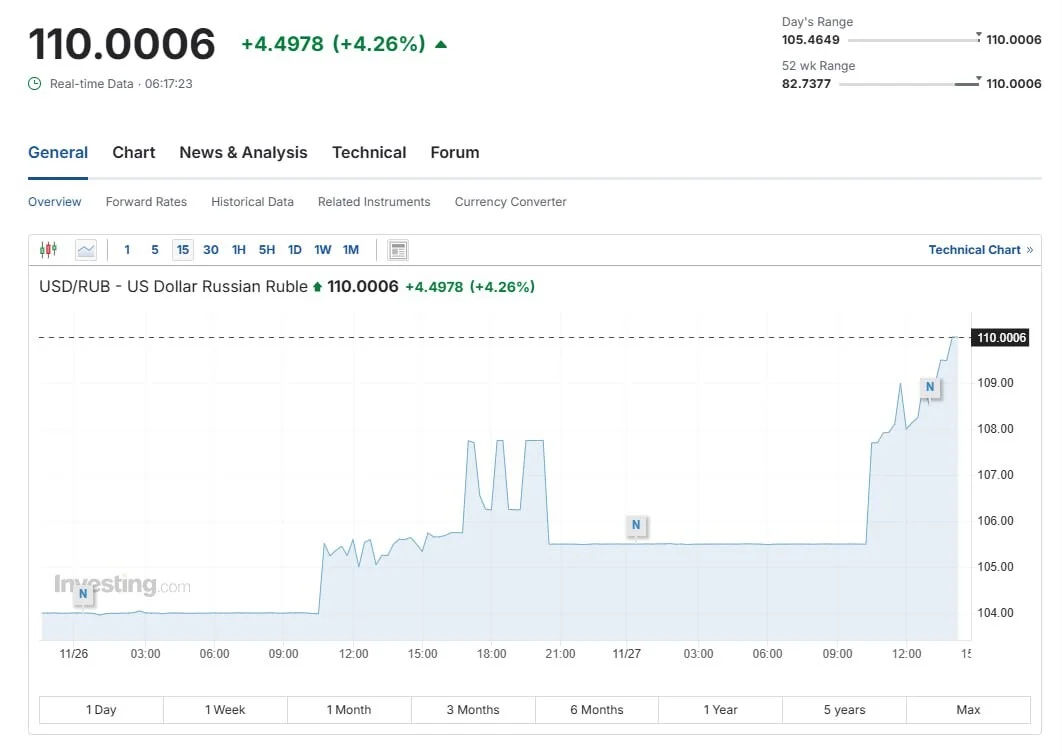Switch to News & Analysis tab
Screen dimensions: 1062x756
click(243, 152)
